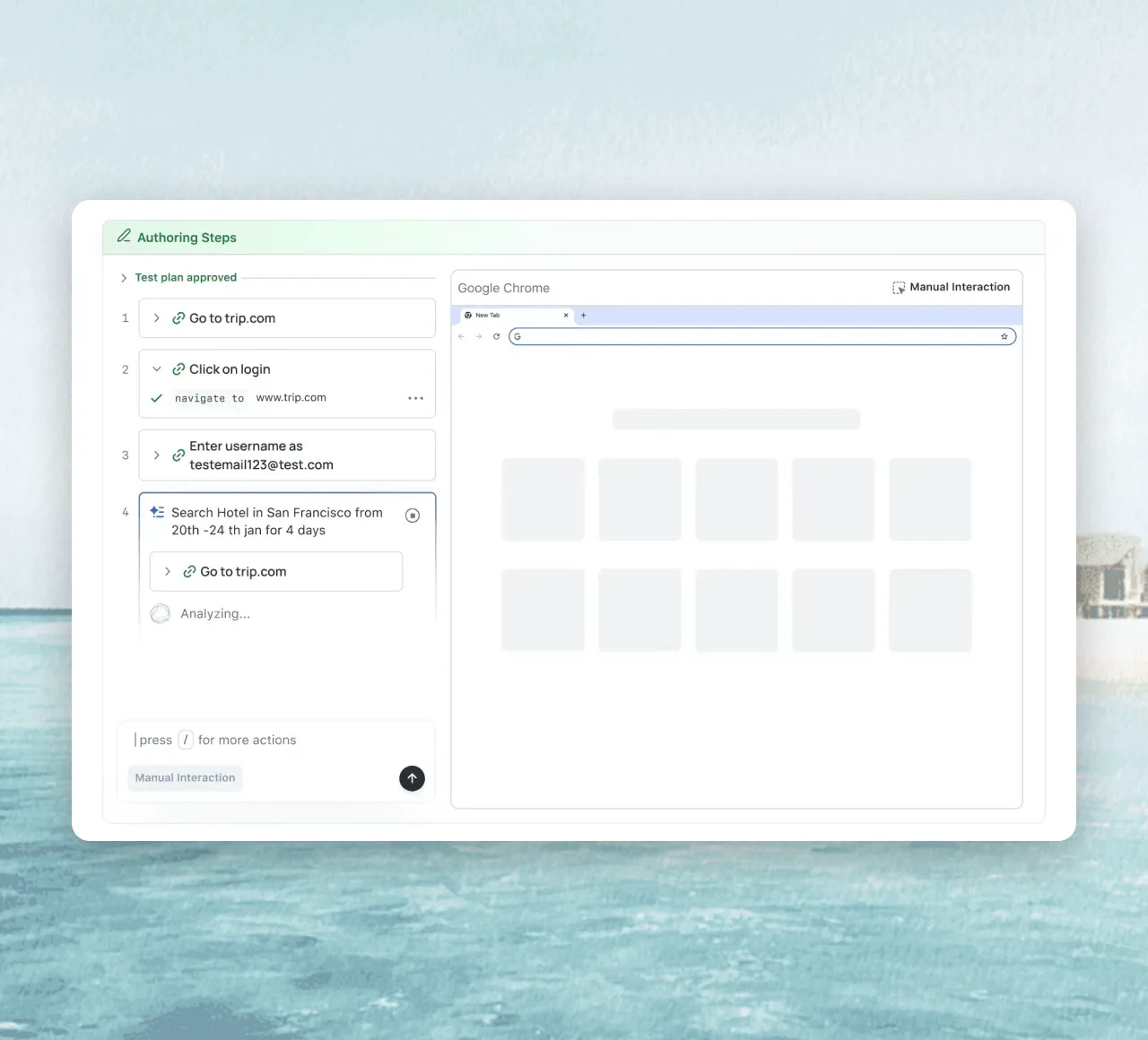Screen dimensions: 1148x1040
Task: Expand the Test plan approved section
Action: [x=124, y=278]
